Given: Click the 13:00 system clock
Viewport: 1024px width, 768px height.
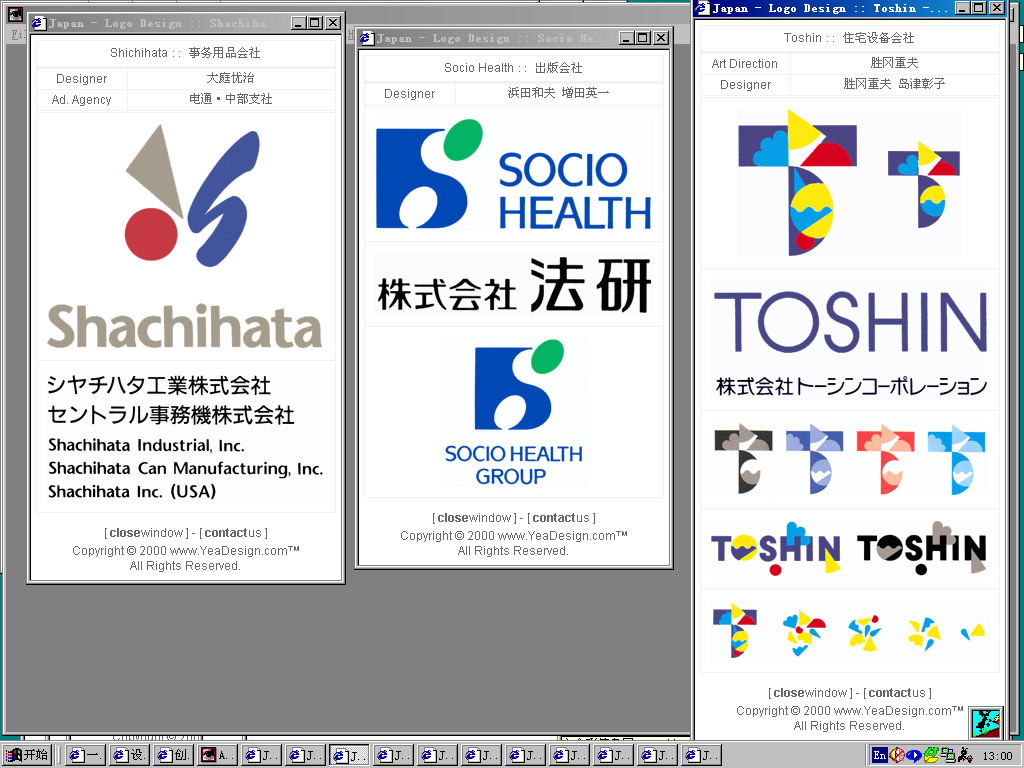Looking at the screenshot, I should tap(997, 756).
